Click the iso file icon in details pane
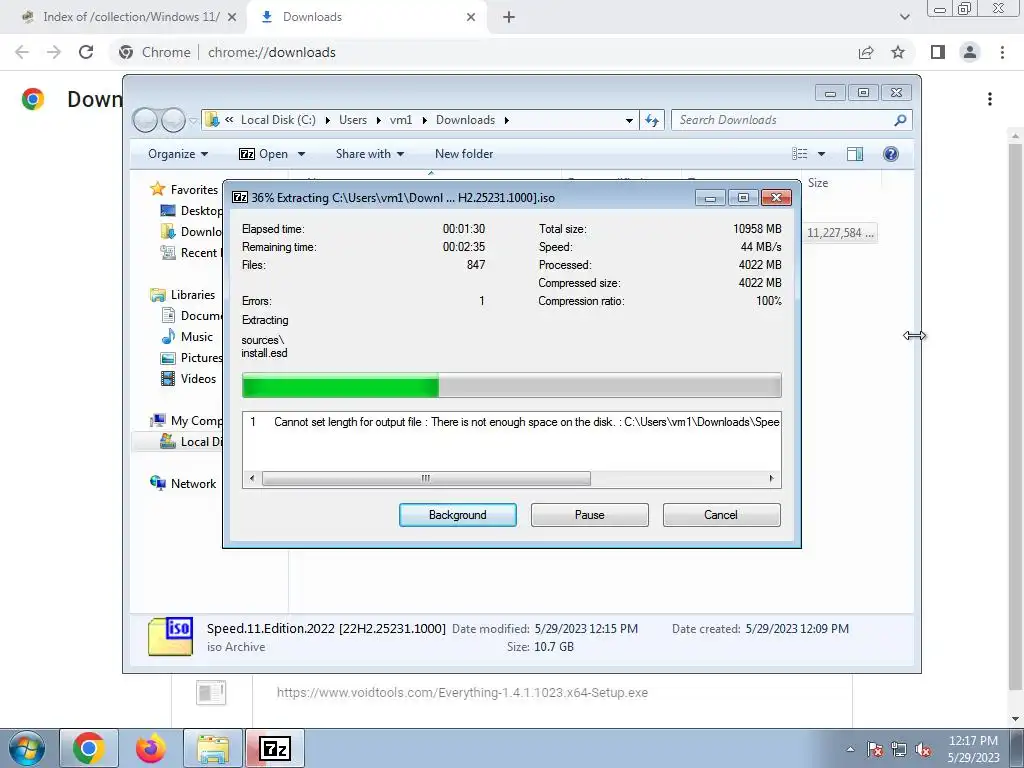The image size is (1024, 768). pyautogui.click(x=170, y=636)
